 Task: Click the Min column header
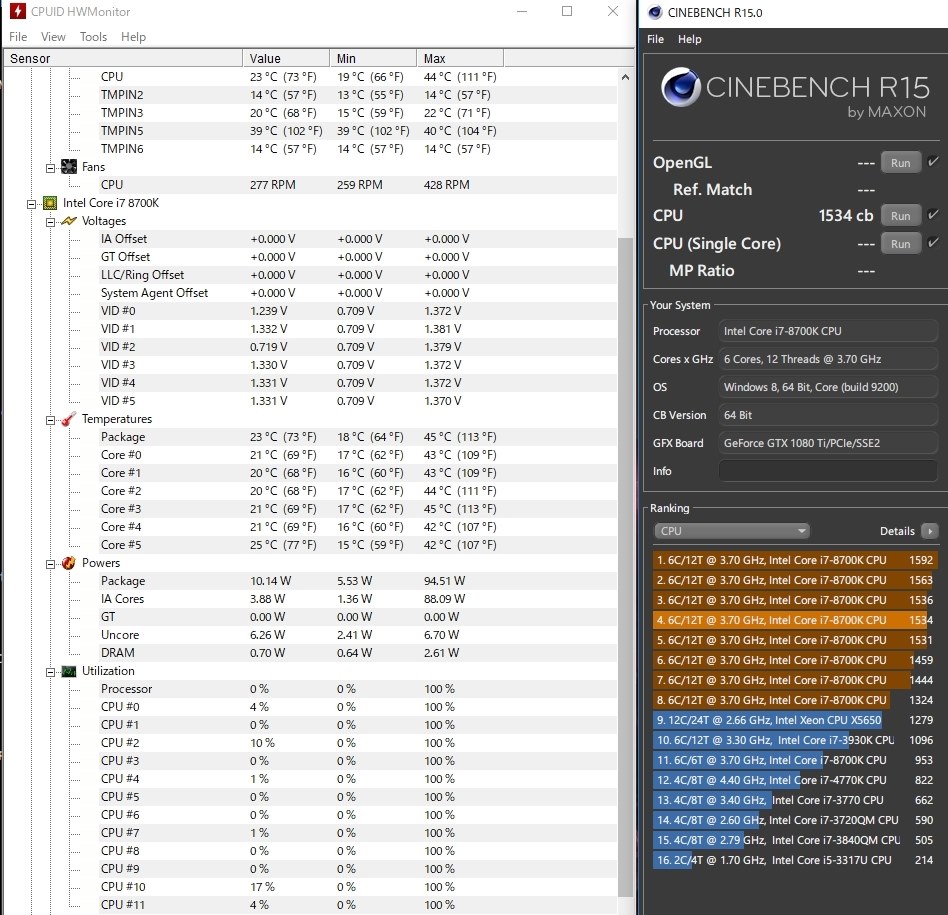pos(373,58)
